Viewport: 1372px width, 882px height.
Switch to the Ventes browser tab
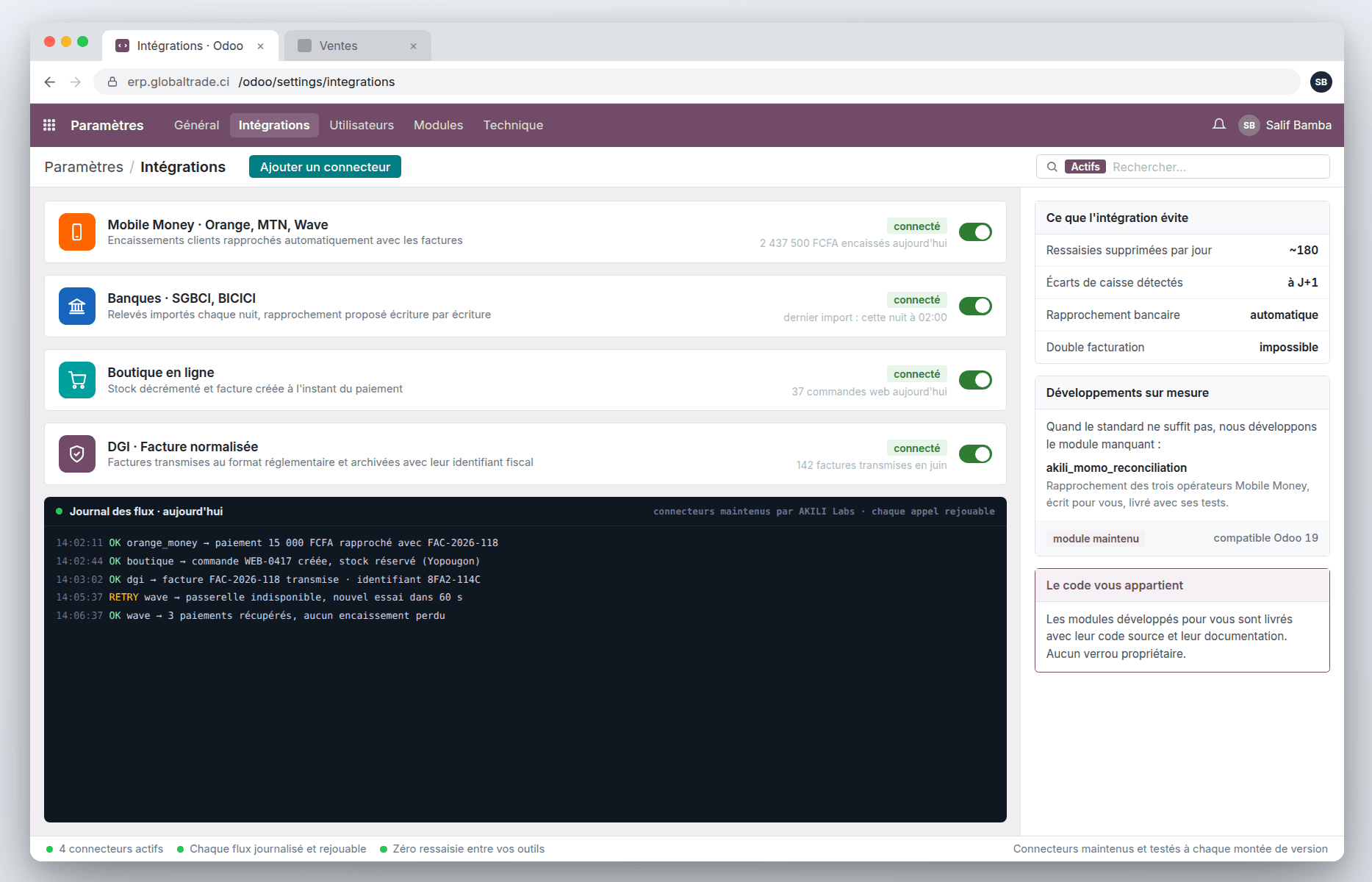click(358, 46)
